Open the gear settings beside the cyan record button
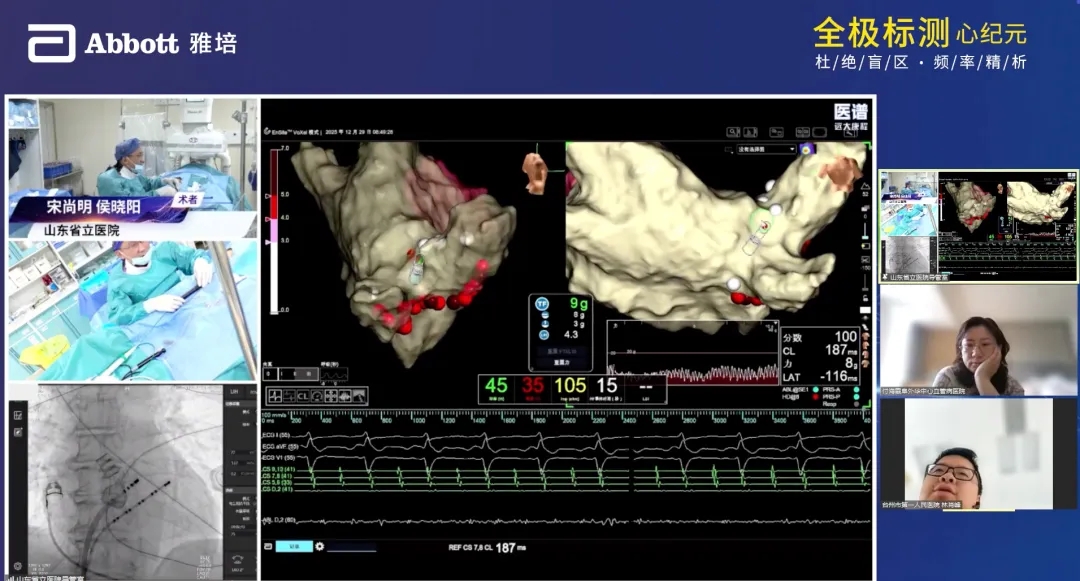This screenshot has height=581, width=1080. [x=319, y=546]
